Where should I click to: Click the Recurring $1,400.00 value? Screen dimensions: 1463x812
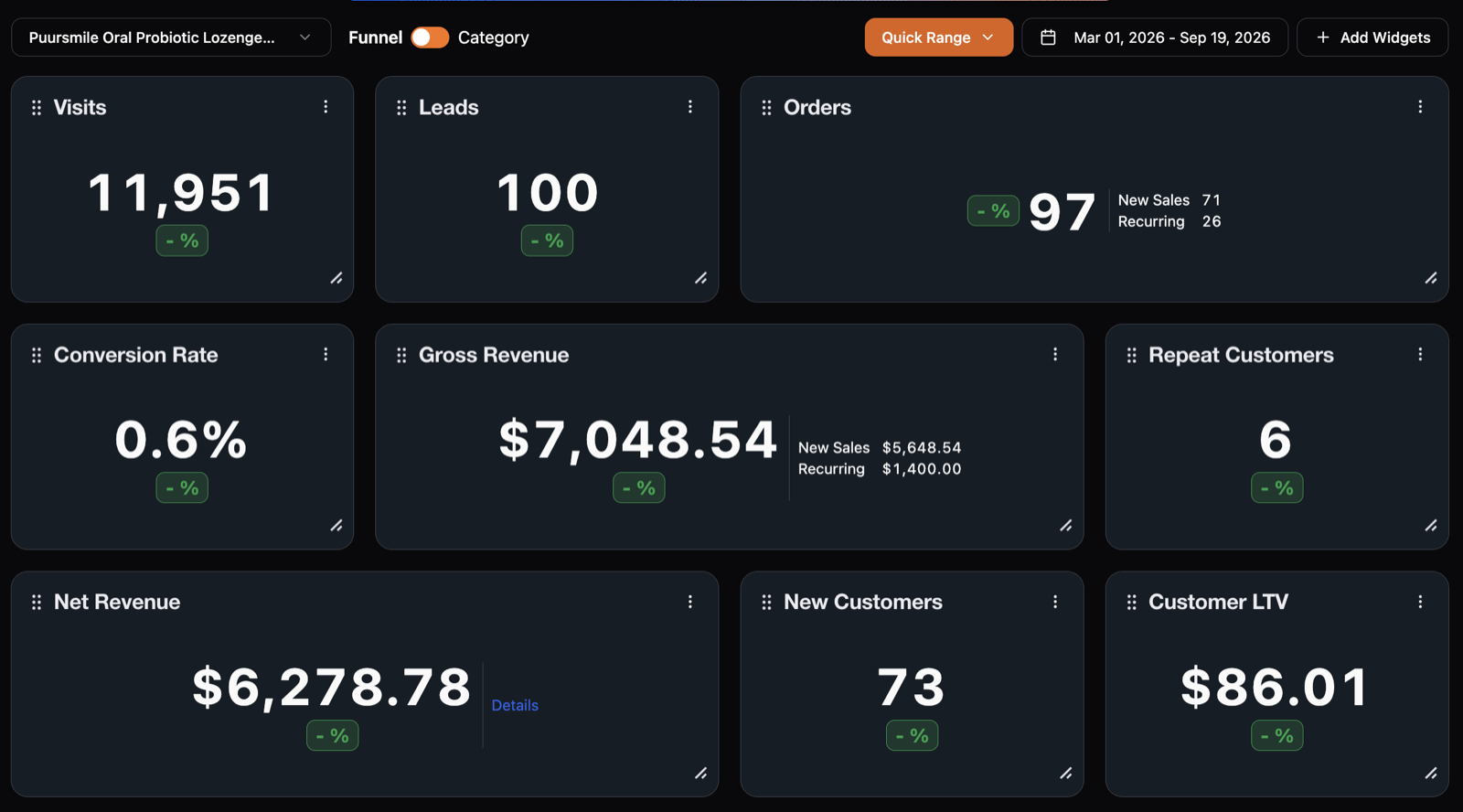(922, 469)
